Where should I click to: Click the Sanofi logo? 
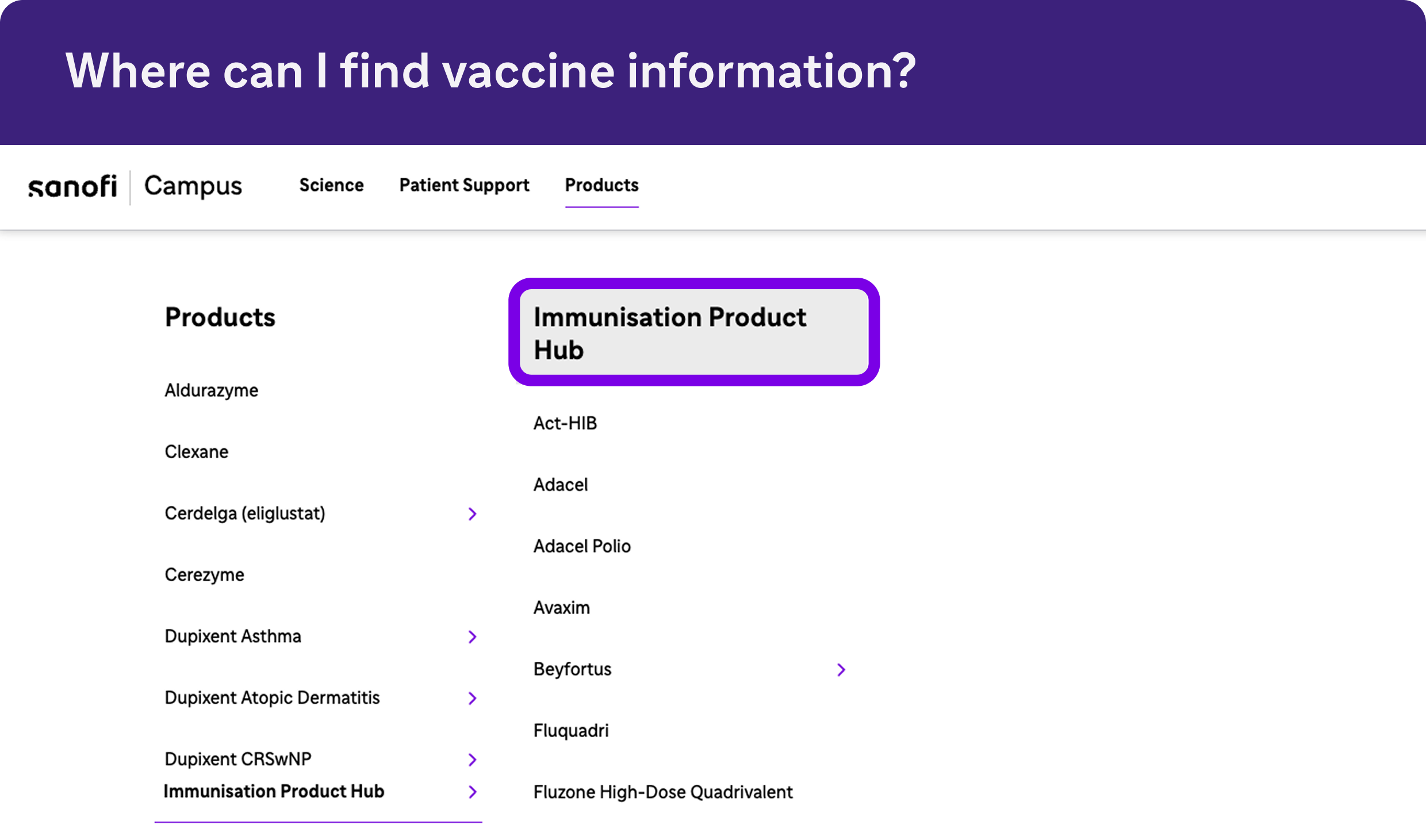pos(72,186)
